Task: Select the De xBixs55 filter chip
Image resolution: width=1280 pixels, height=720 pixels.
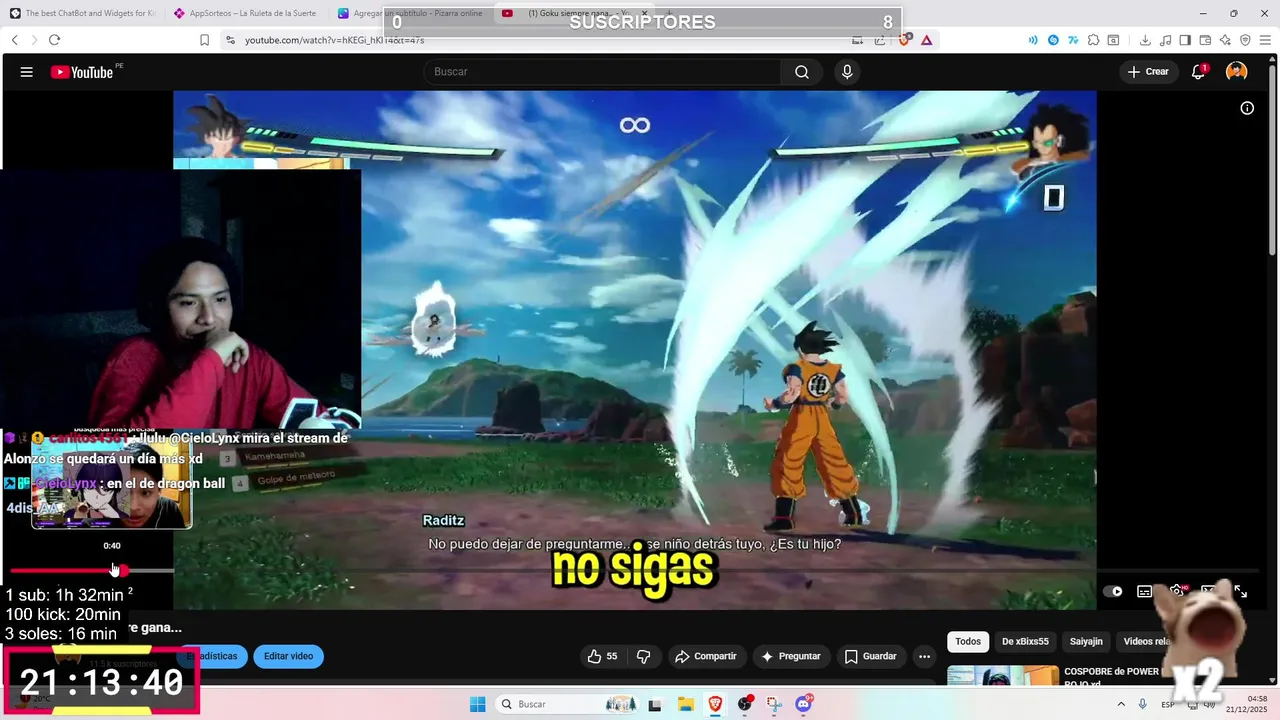Action: coord(1025,641)
